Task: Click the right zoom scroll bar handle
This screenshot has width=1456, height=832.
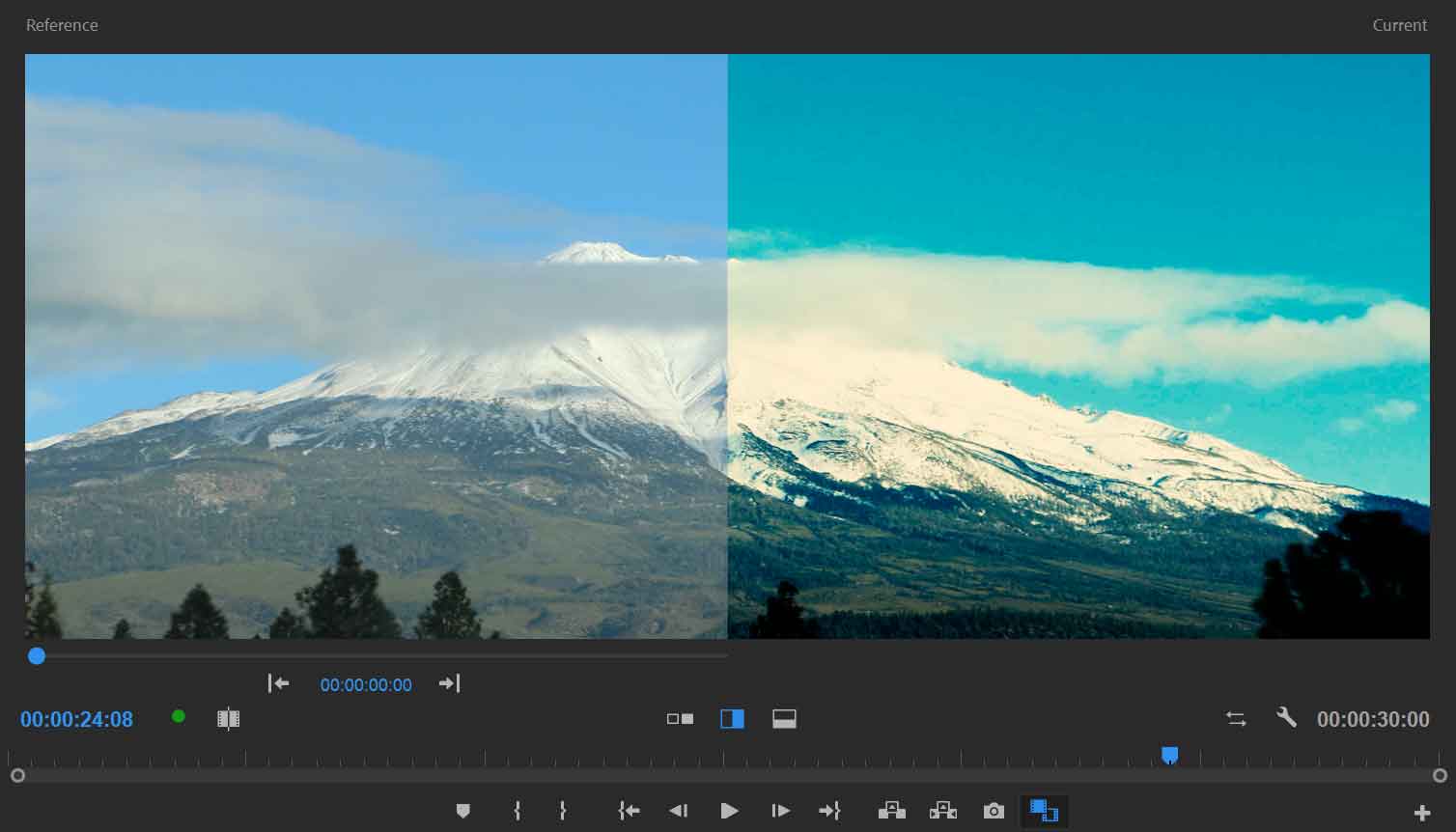Action: point(1440,775)
